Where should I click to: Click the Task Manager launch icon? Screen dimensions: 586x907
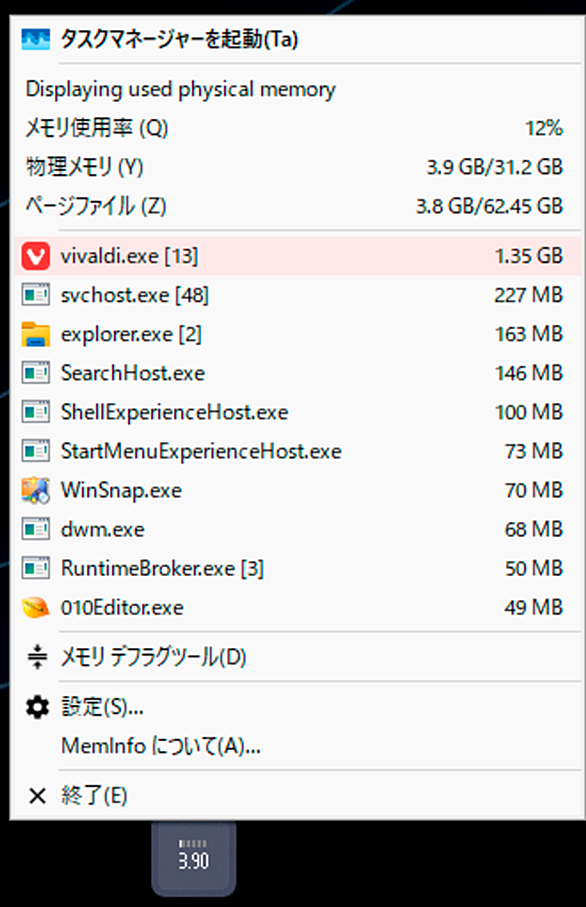[35, 40]
